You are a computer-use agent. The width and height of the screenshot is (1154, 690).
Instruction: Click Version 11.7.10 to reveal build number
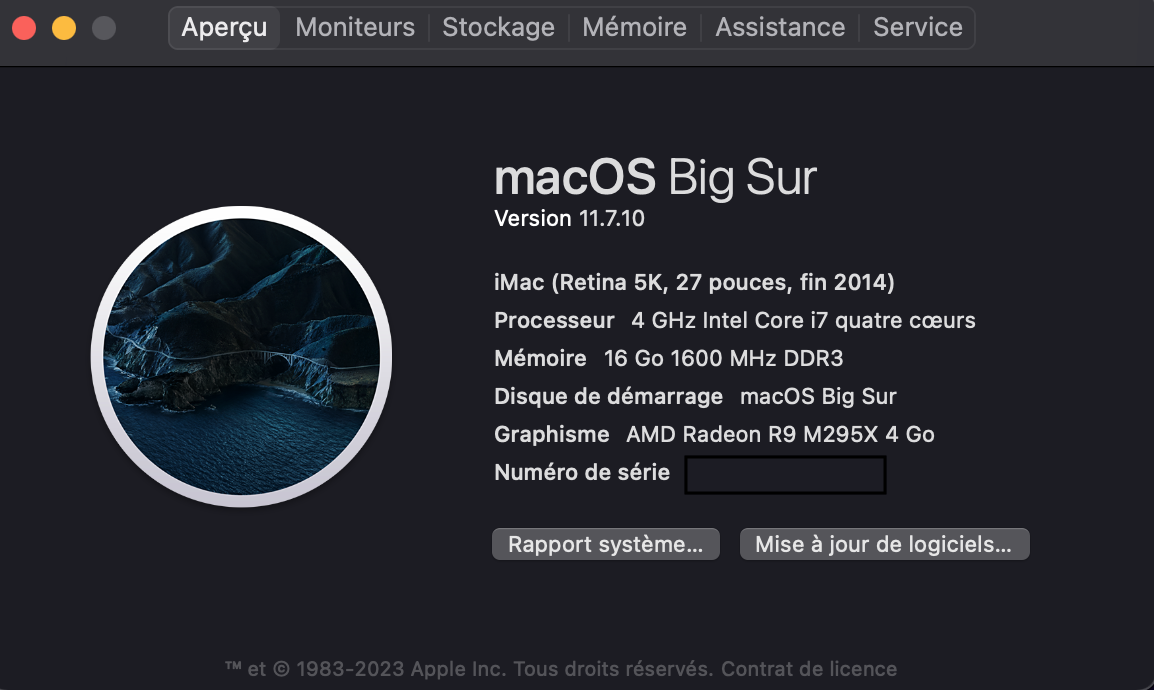569,219
